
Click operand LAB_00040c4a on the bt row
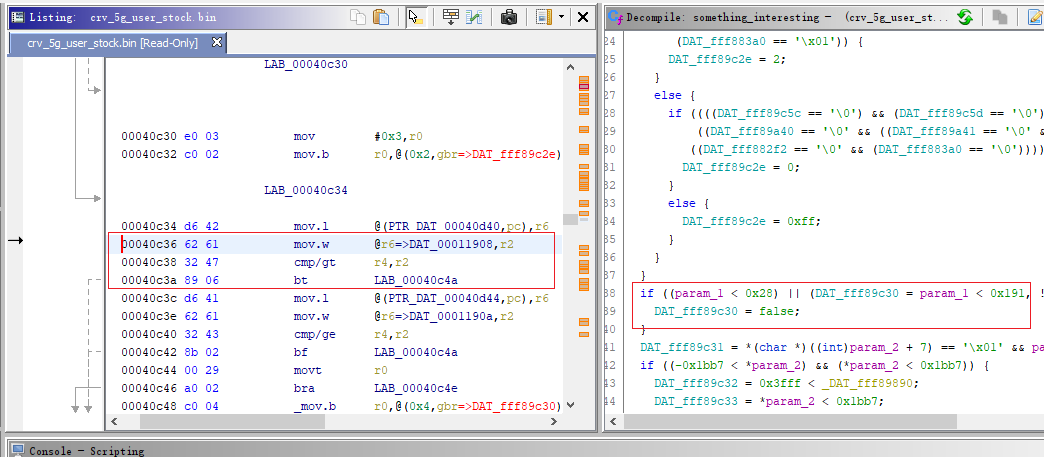pos(416,280)
